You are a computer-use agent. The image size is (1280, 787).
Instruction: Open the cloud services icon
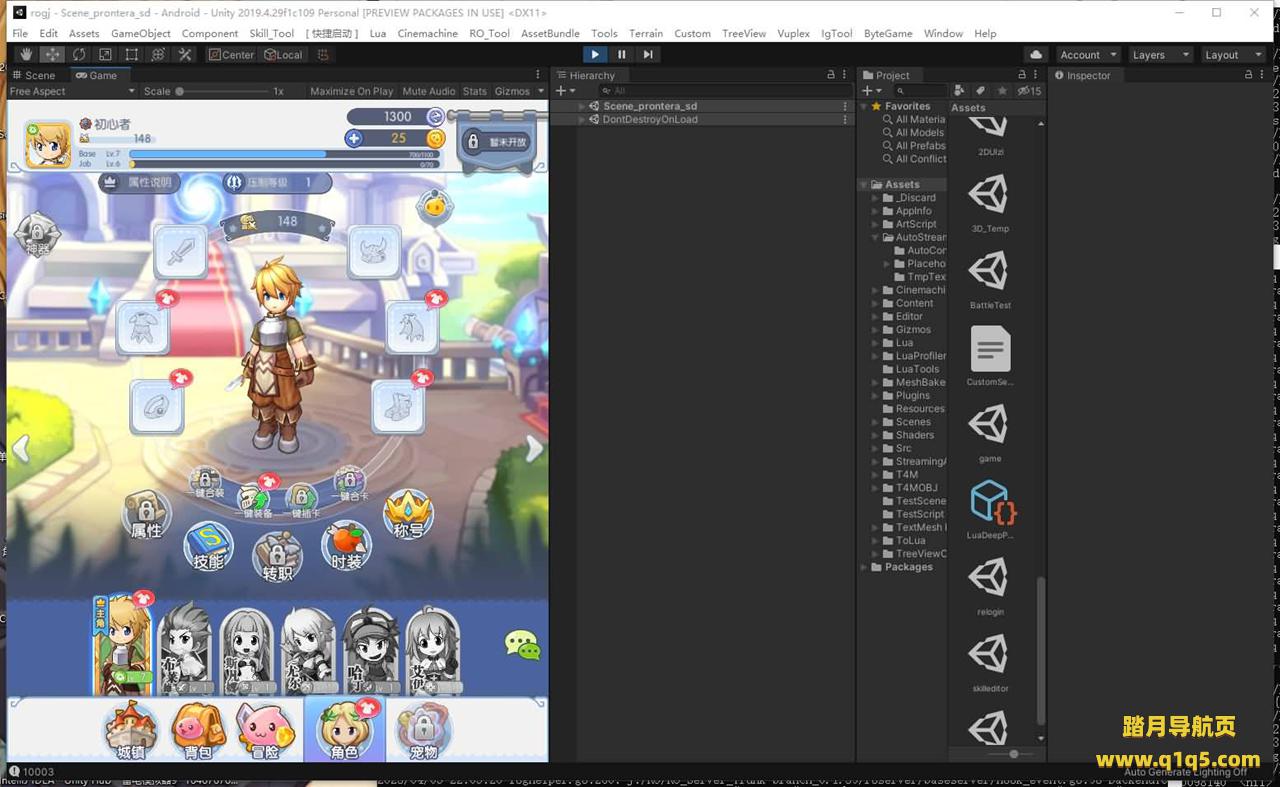1036,55
